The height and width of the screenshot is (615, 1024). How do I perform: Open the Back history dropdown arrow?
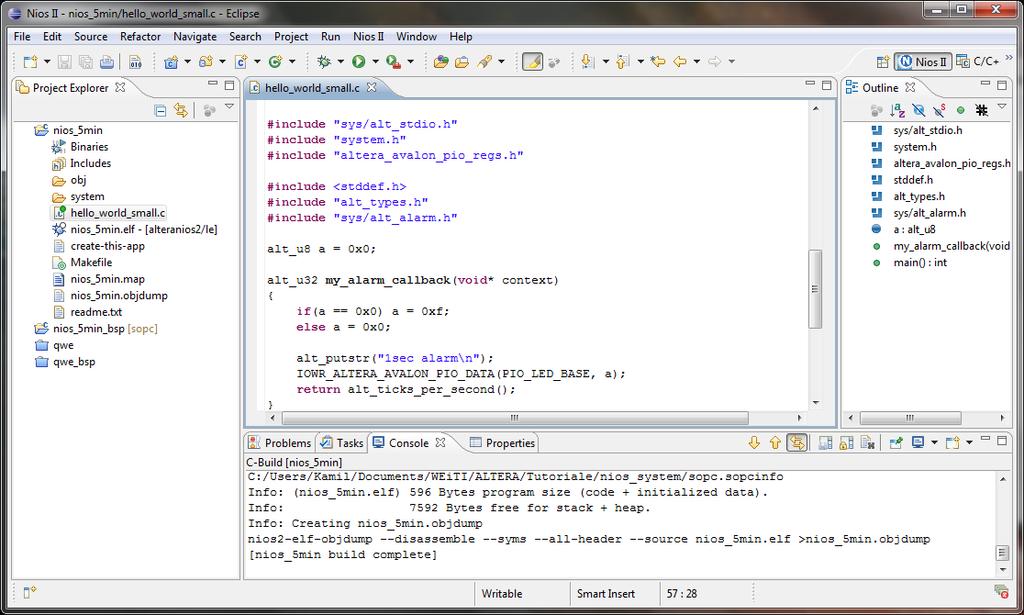[x=697, y=61]
